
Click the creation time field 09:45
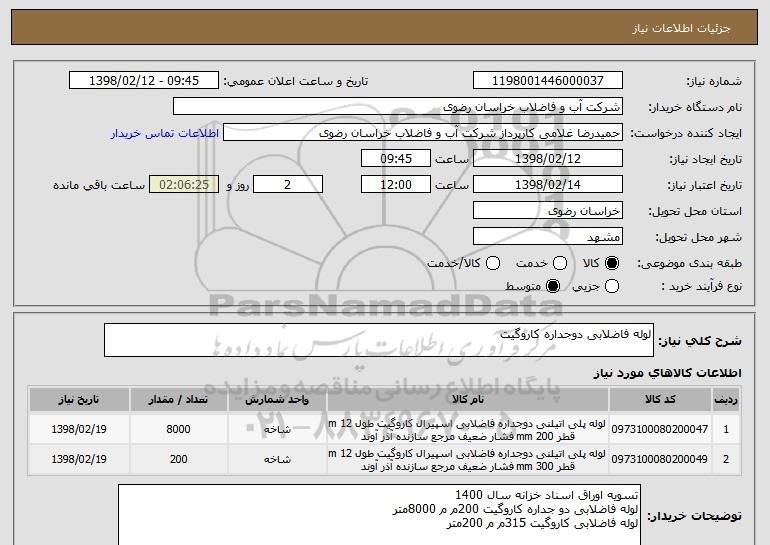[396, 158]
